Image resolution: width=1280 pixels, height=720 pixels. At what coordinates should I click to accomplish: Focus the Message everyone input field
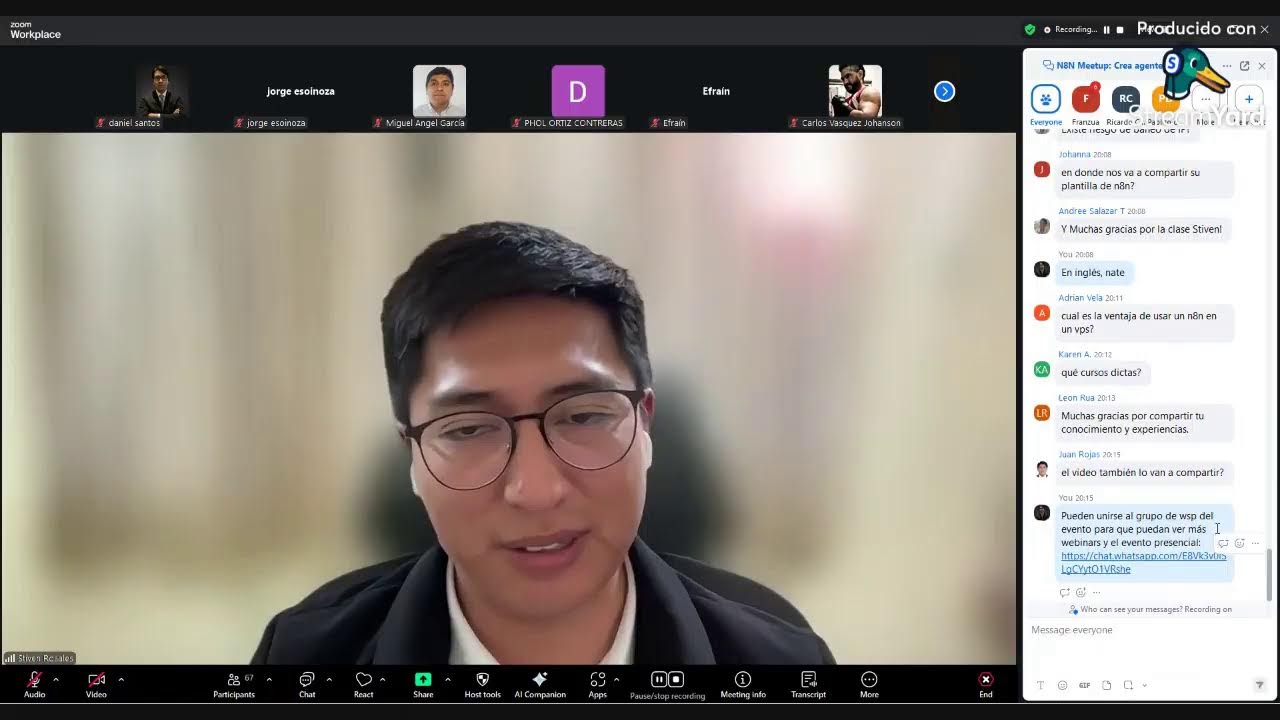pos(1147,645)
